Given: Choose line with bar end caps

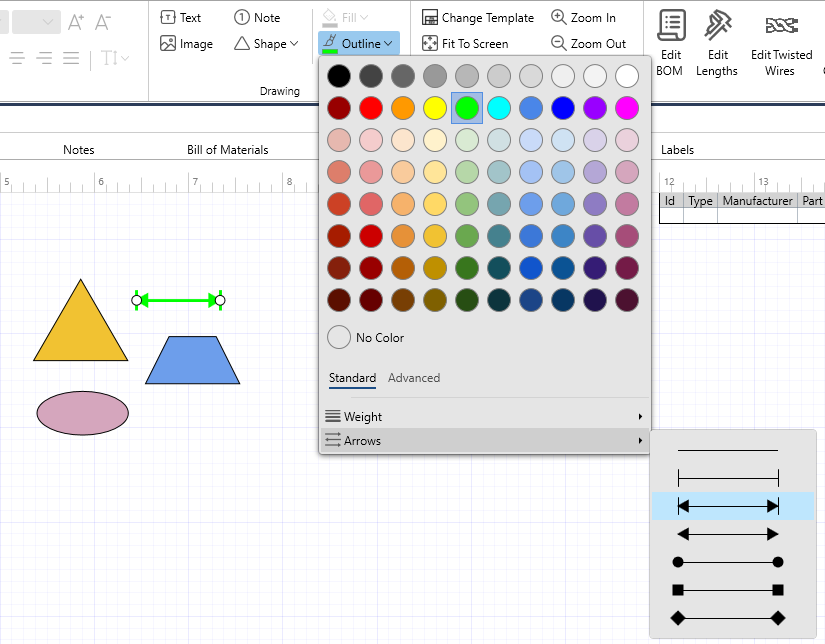Looking at the screenshot, I should 732,478.
